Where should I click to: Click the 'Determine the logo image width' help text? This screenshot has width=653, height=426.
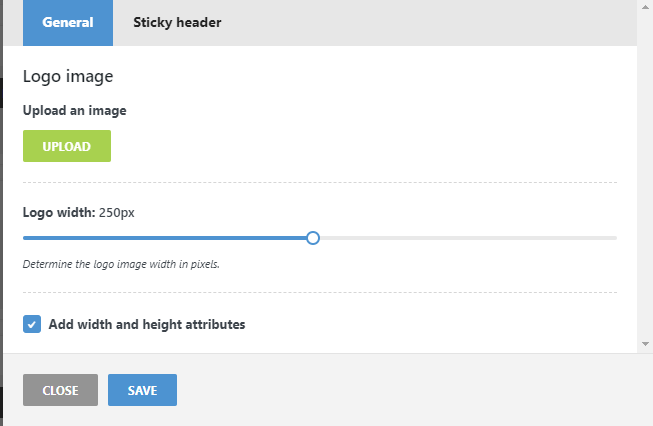pyautogui.click(x=121, y=265)
